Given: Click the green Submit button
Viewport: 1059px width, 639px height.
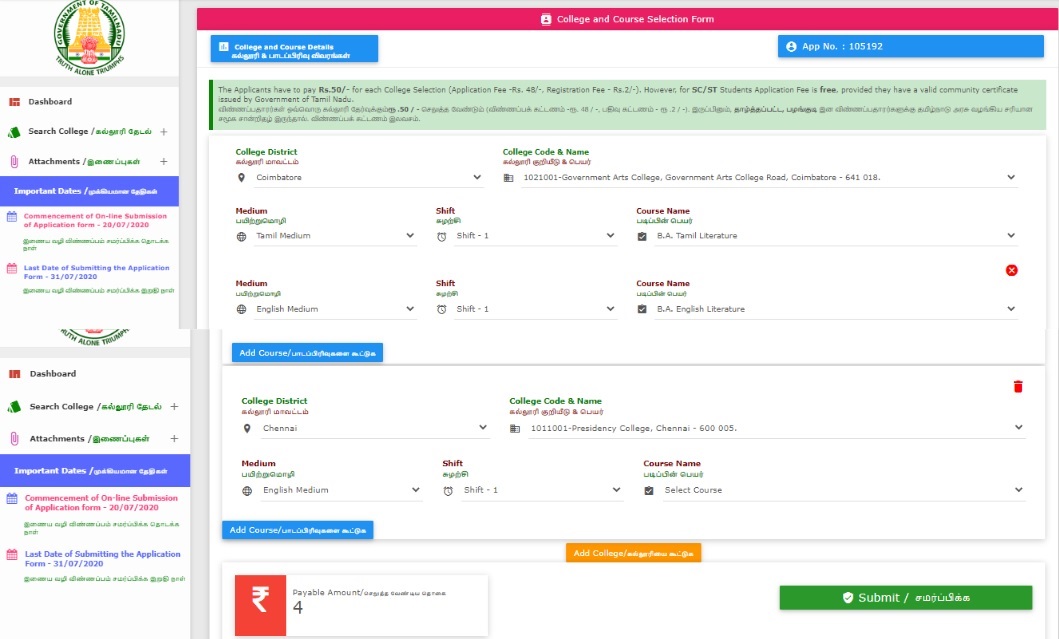Looking at the screenshot, I should [905, 598].
